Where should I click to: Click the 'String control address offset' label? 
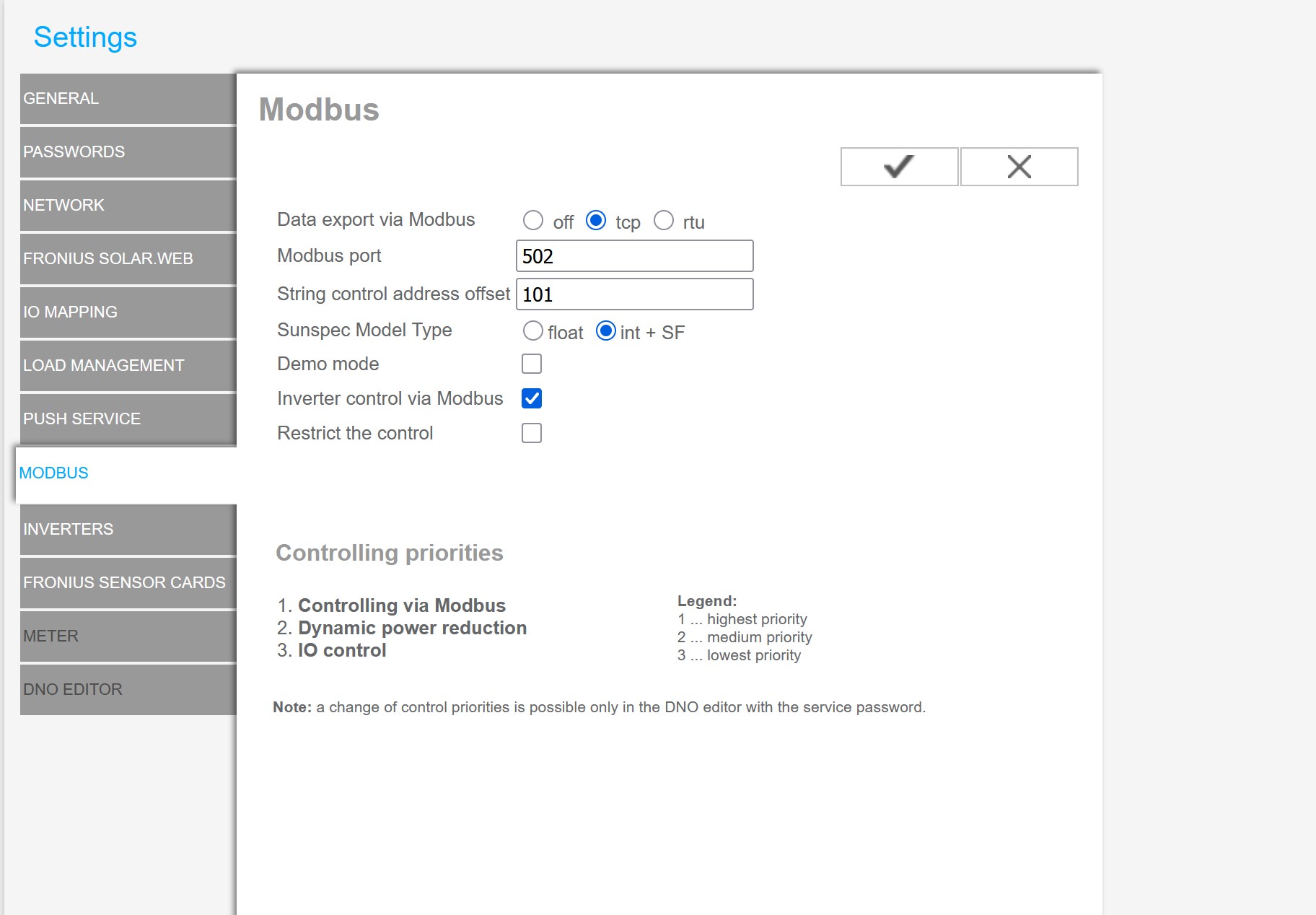click(x=393, y=294)
